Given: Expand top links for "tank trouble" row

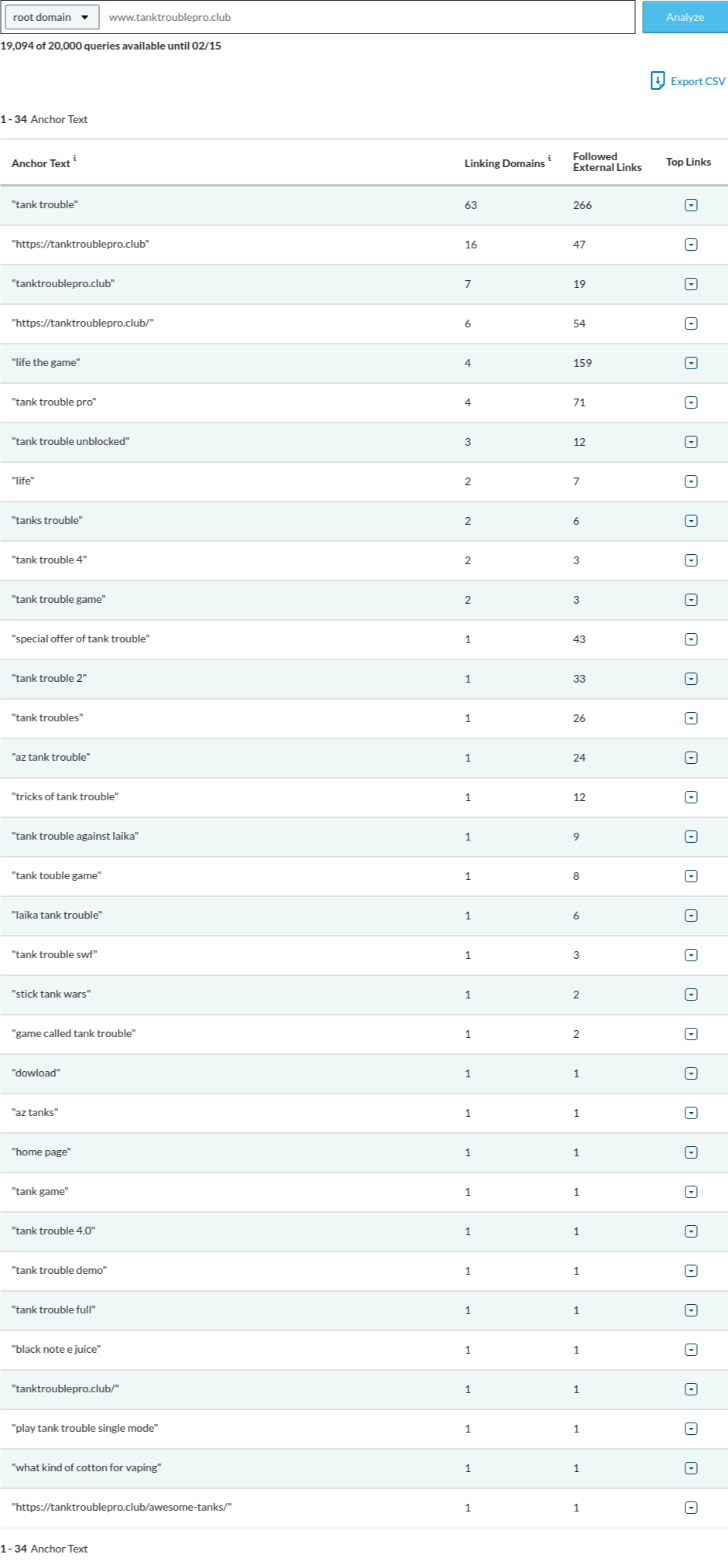Looking at the screenshot, I should coord(692,205).
